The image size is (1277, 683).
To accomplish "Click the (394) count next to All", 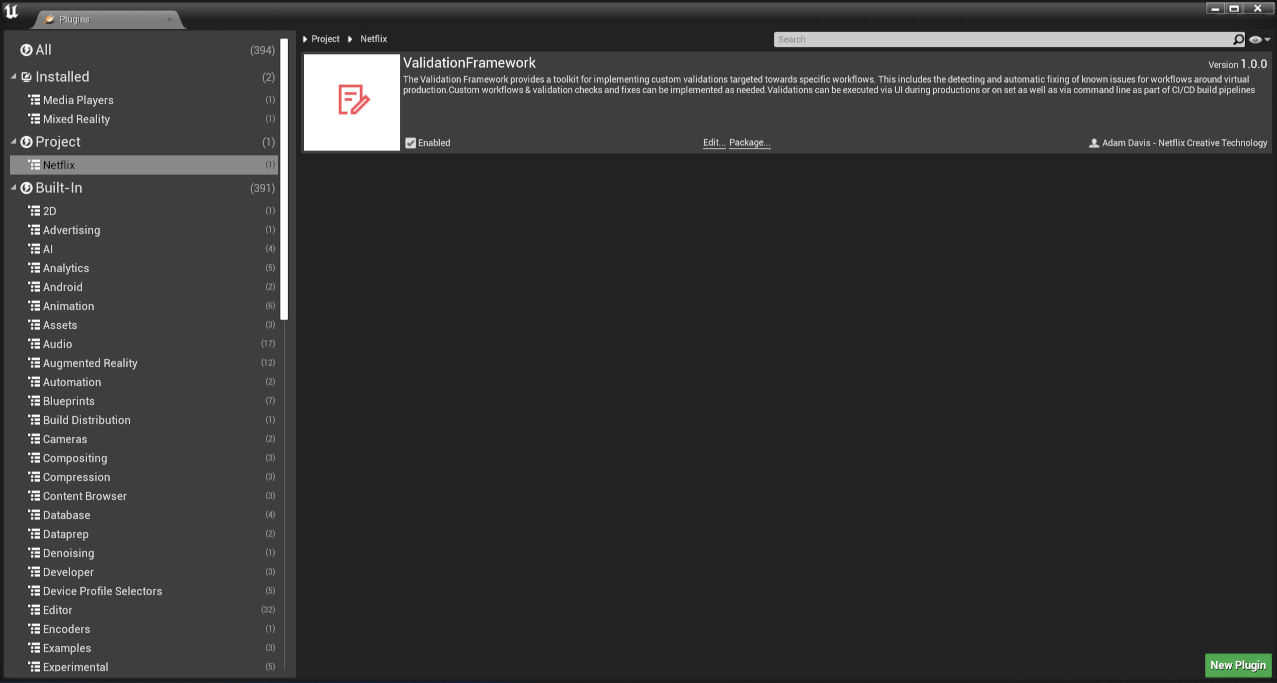I will 262,50.
